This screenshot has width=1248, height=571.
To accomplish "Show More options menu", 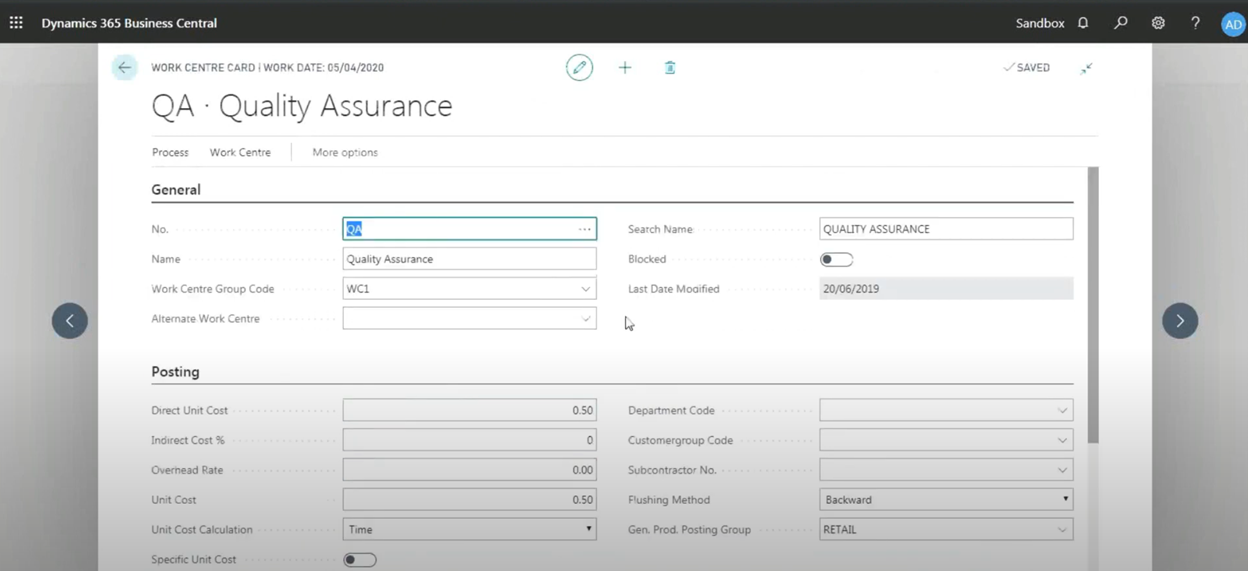I will click(345, 152).
